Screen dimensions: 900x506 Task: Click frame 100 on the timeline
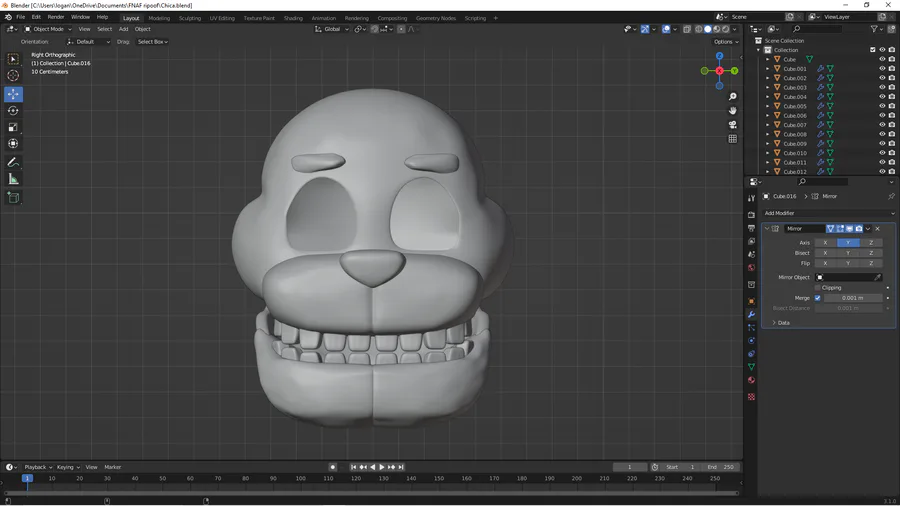(x=301, y=479)
